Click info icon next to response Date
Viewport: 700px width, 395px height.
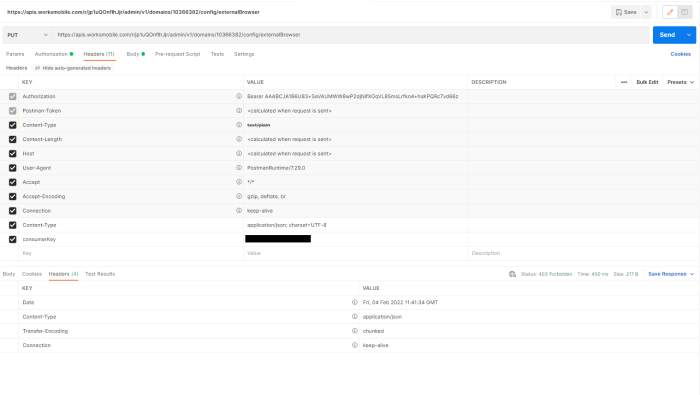354,302
